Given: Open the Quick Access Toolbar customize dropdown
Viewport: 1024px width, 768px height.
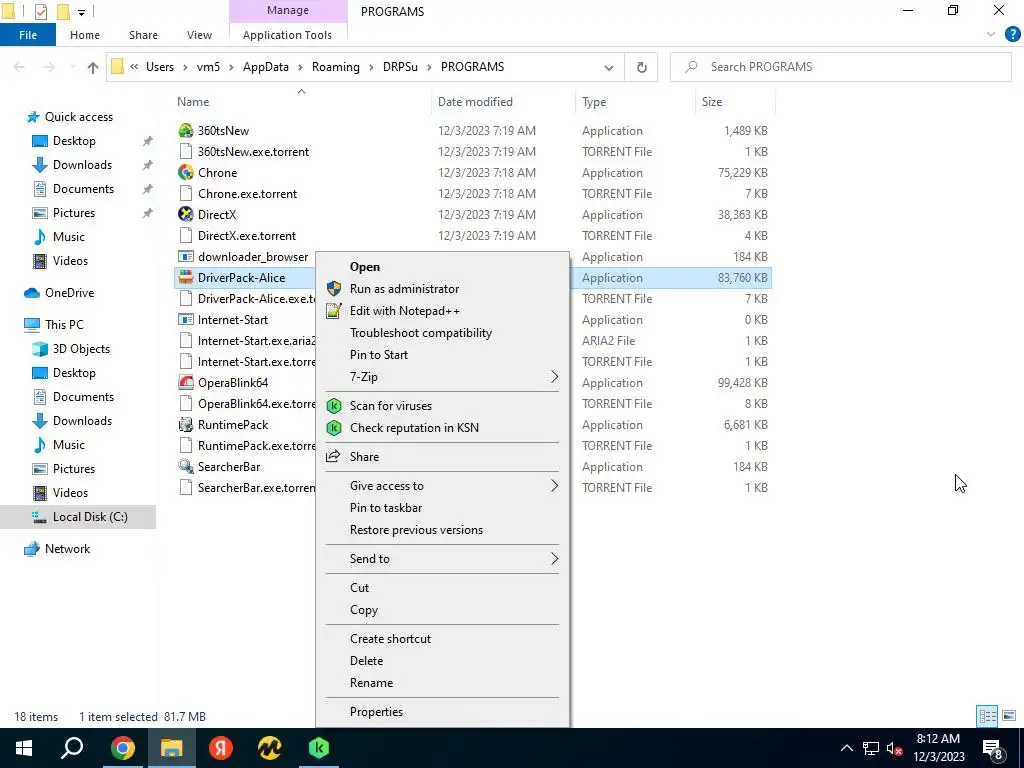Looking at the screenshot, I should click(x=82, y=12).
